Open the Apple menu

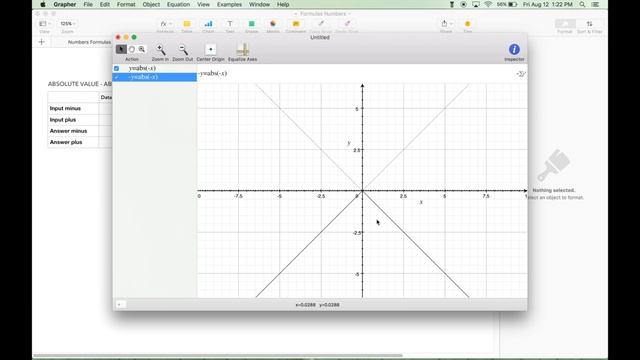click(42, 4)
